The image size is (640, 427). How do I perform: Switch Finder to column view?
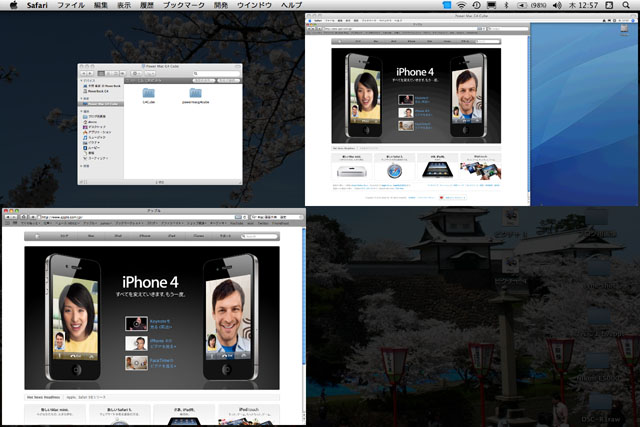pos(115,73)
